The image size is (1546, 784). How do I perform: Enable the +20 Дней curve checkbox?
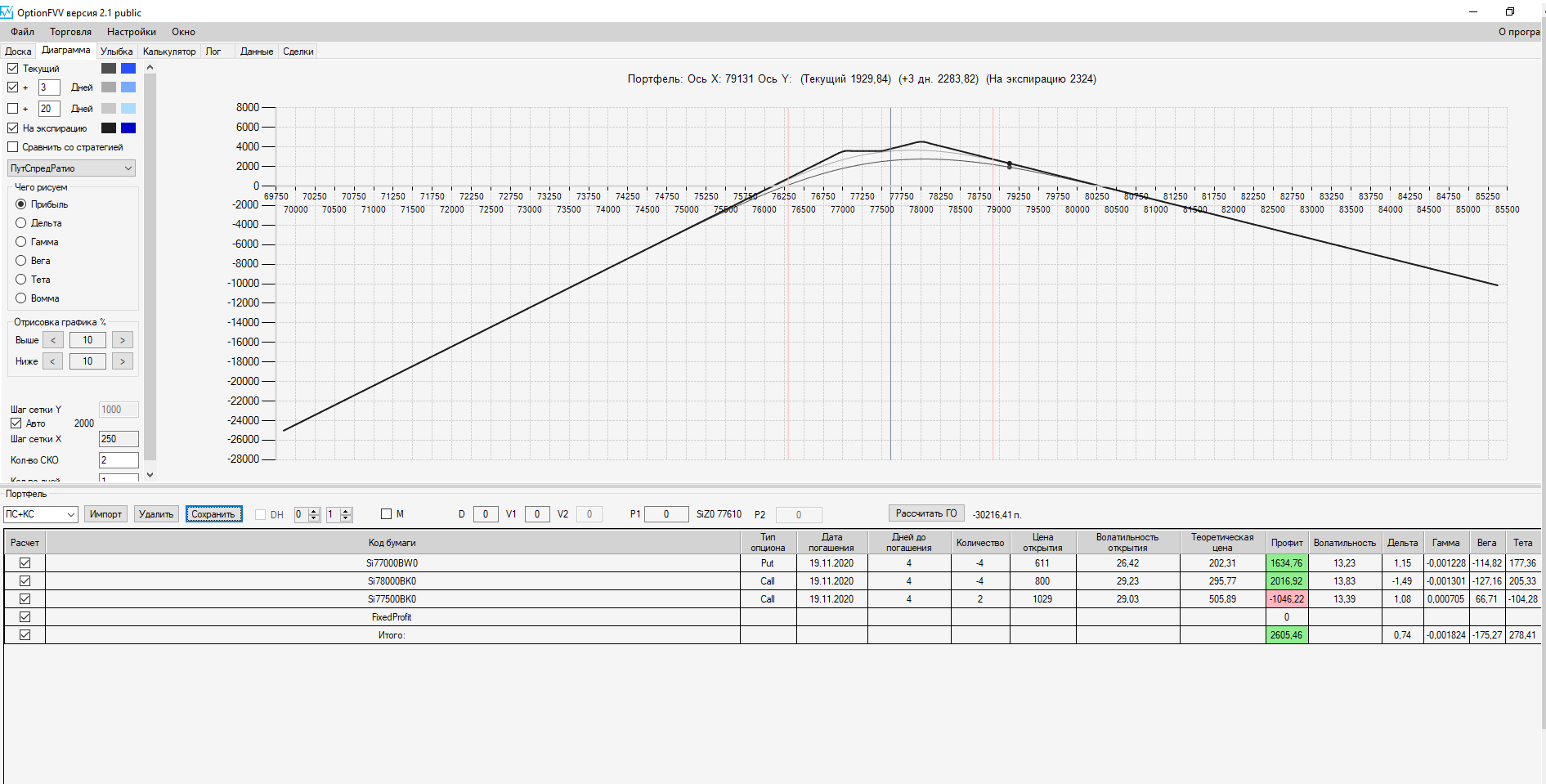pyautogui.click(x=12, y=108)
